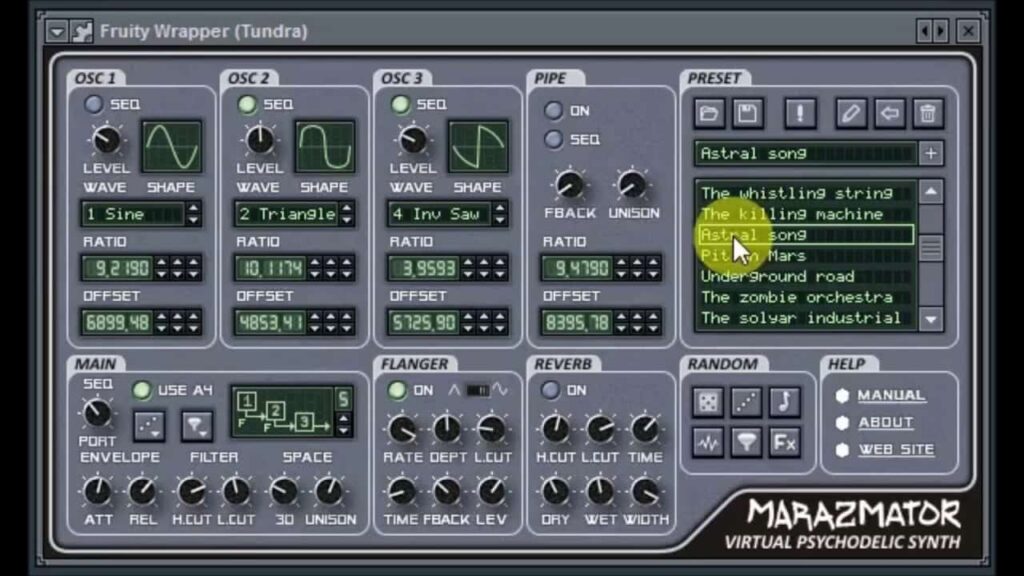Viewport: 1024px width, 576px height.
Task: Click the random dice icon
Action: (x=707, y=402)
